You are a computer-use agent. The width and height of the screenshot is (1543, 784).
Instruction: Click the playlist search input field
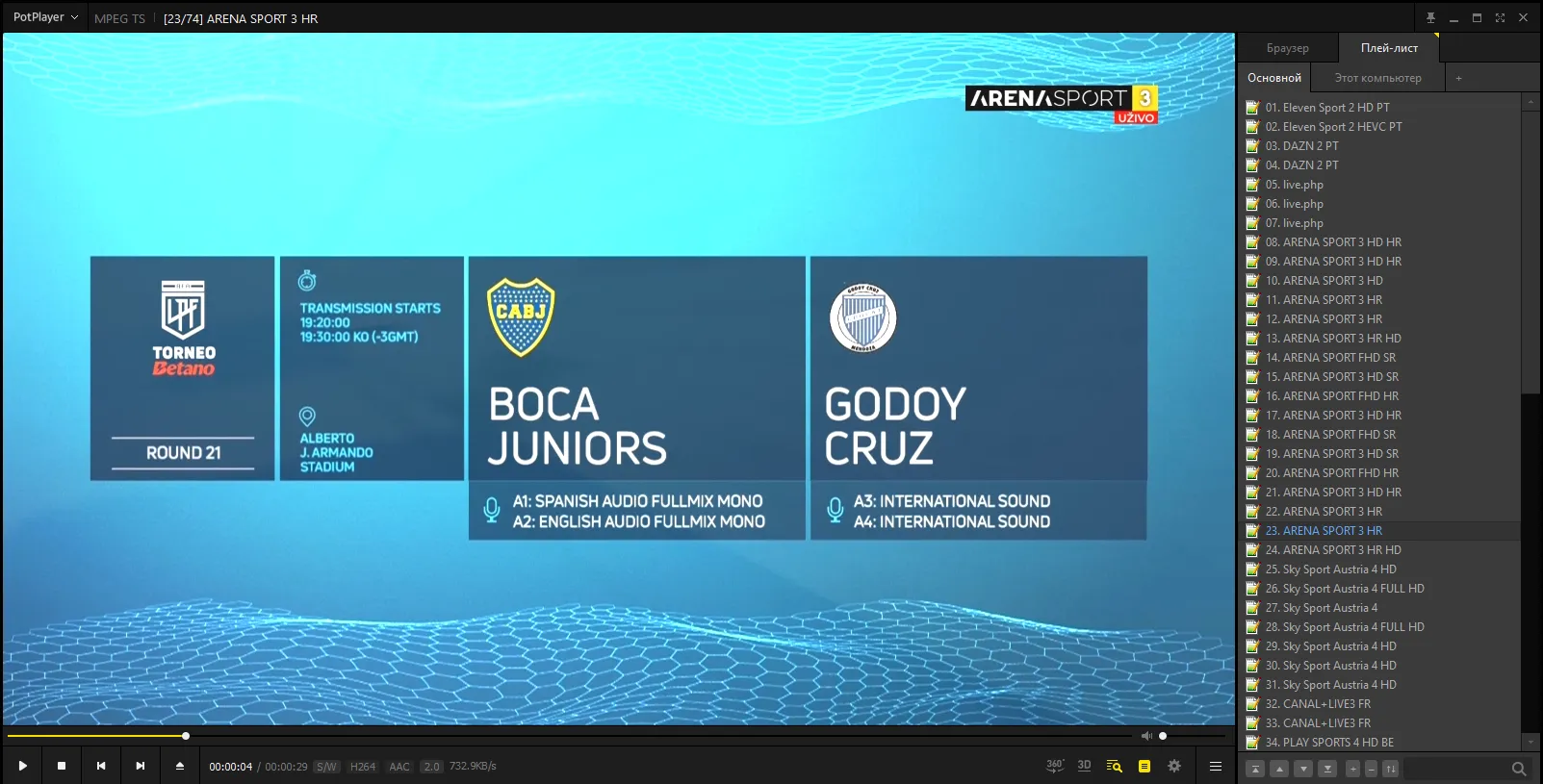tap(1456, 769)
